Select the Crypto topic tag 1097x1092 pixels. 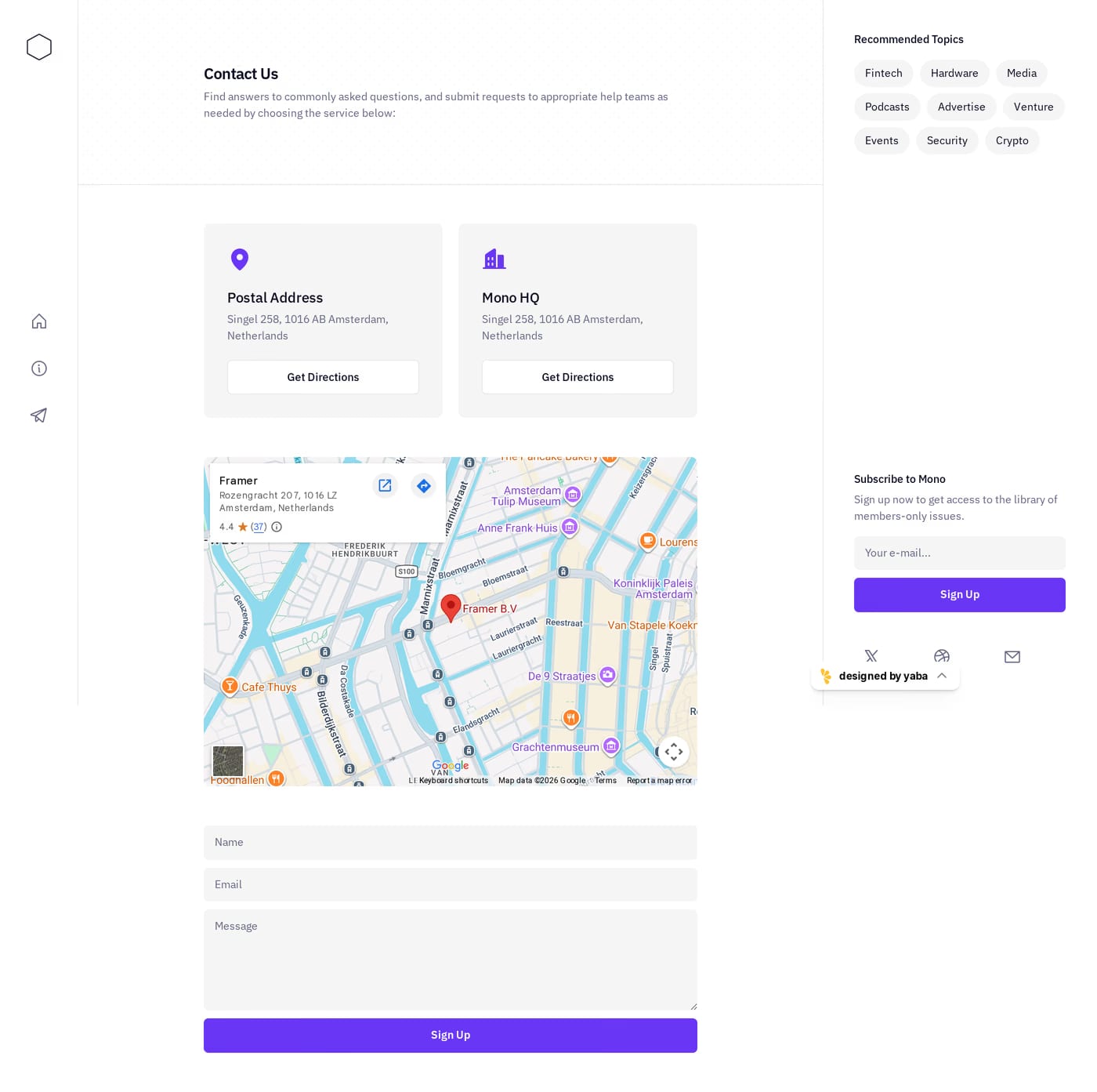click(1012, 140)
